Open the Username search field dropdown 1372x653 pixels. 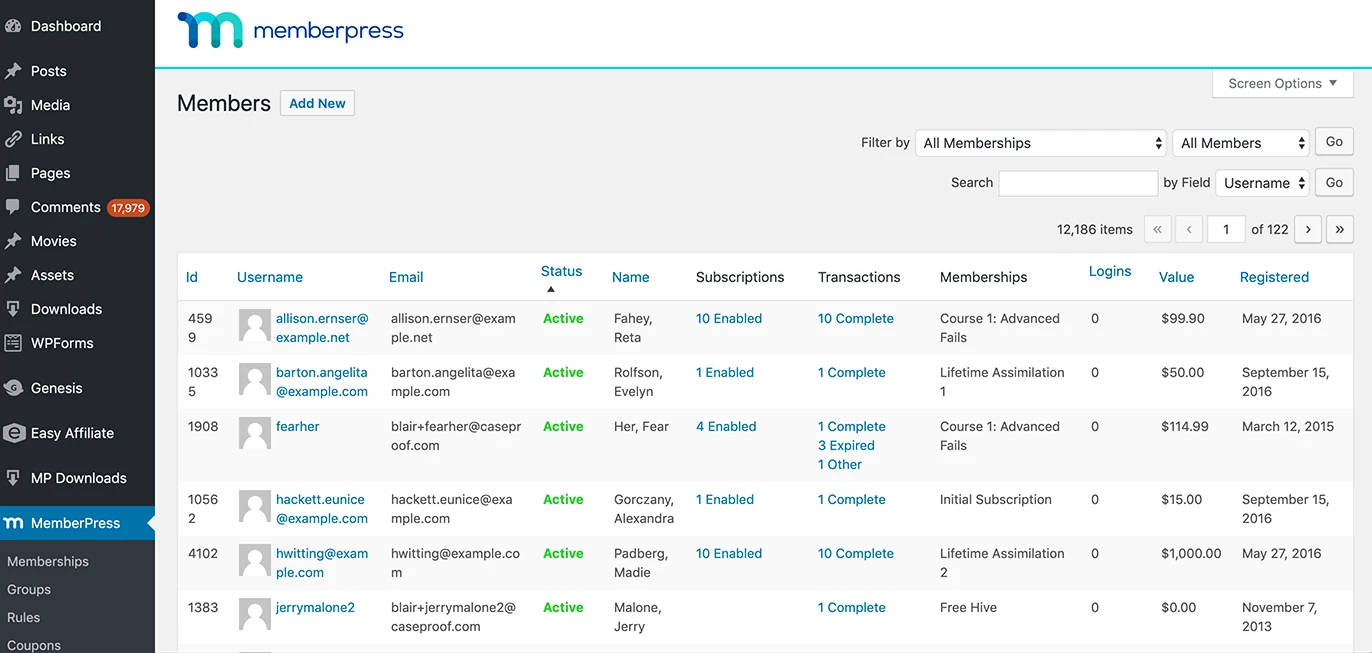tap(1262, 183)
